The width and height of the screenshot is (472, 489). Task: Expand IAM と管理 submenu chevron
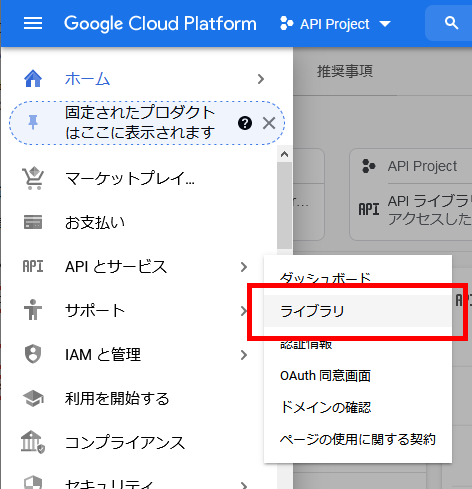[244, 355]
